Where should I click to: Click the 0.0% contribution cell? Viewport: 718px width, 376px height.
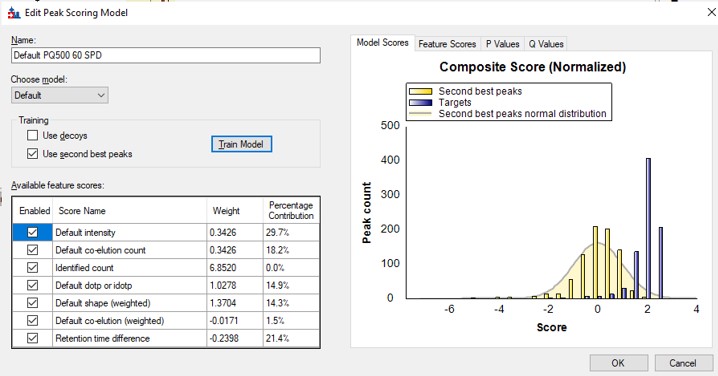[291, 268]
